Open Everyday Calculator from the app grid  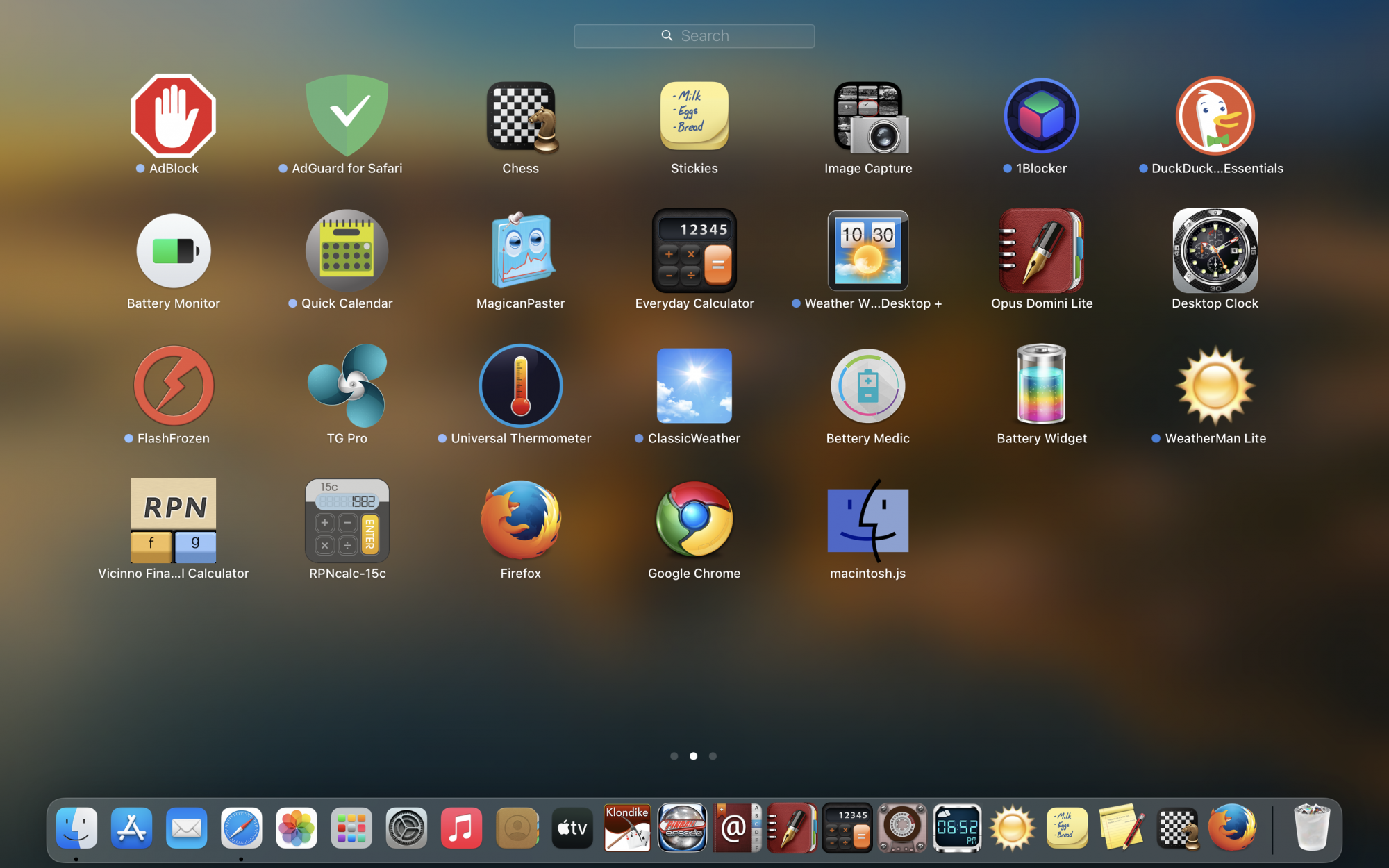[x=694, y=251]
